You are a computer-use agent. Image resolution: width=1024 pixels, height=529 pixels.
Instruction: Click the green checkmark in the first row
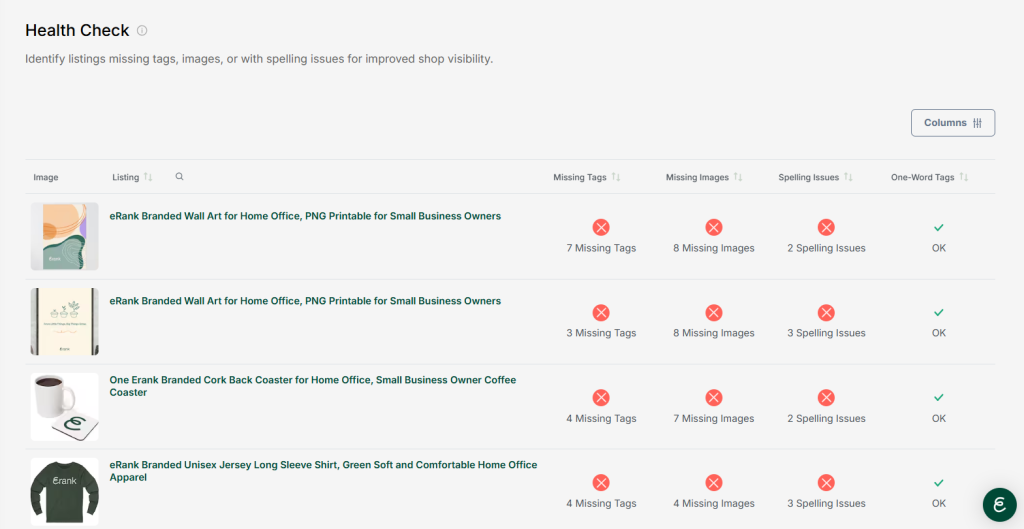click(938, 228)
